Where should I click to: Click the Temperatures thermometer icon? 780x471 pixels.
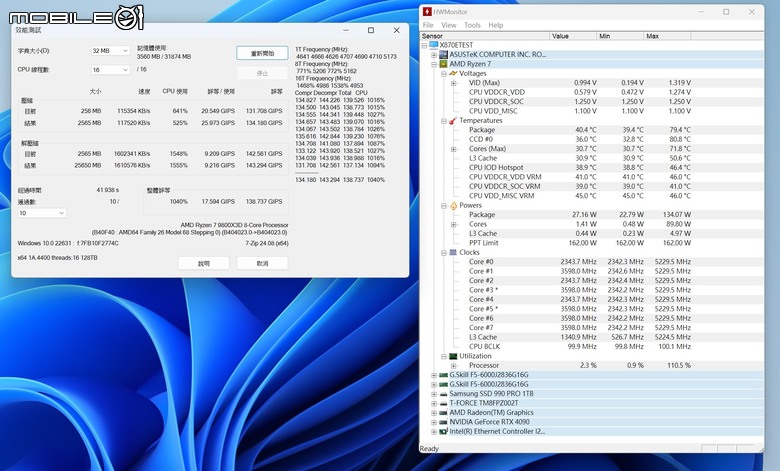coord(453,120)
